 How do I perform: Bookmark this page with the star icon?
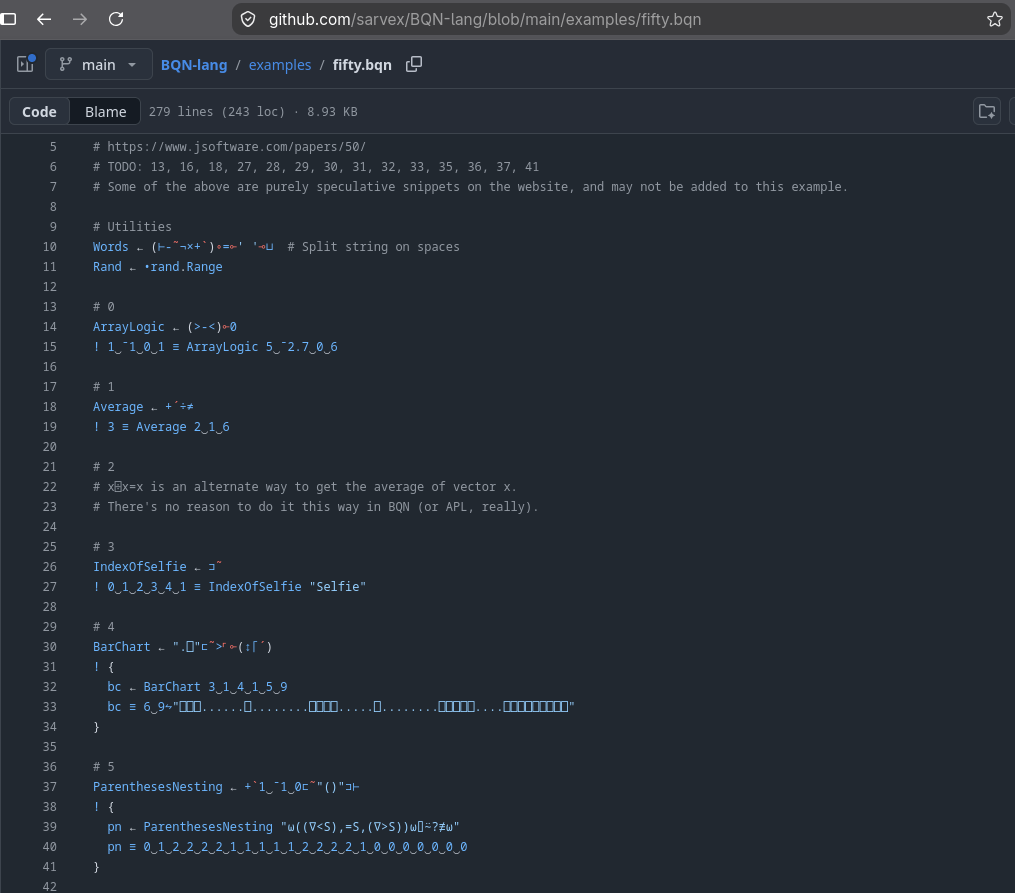pos(995,19)
